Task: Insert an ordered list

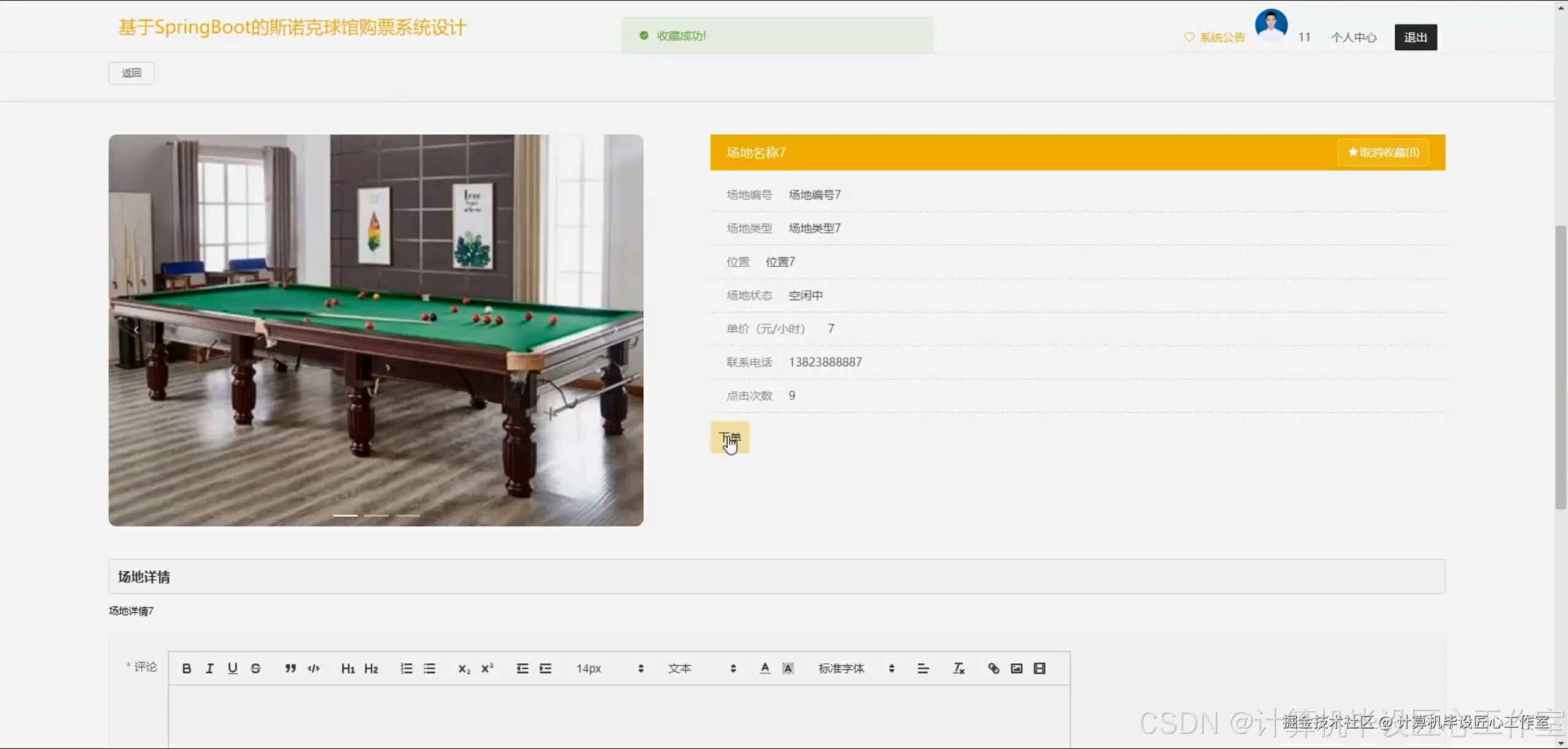Action: [406, 668]
